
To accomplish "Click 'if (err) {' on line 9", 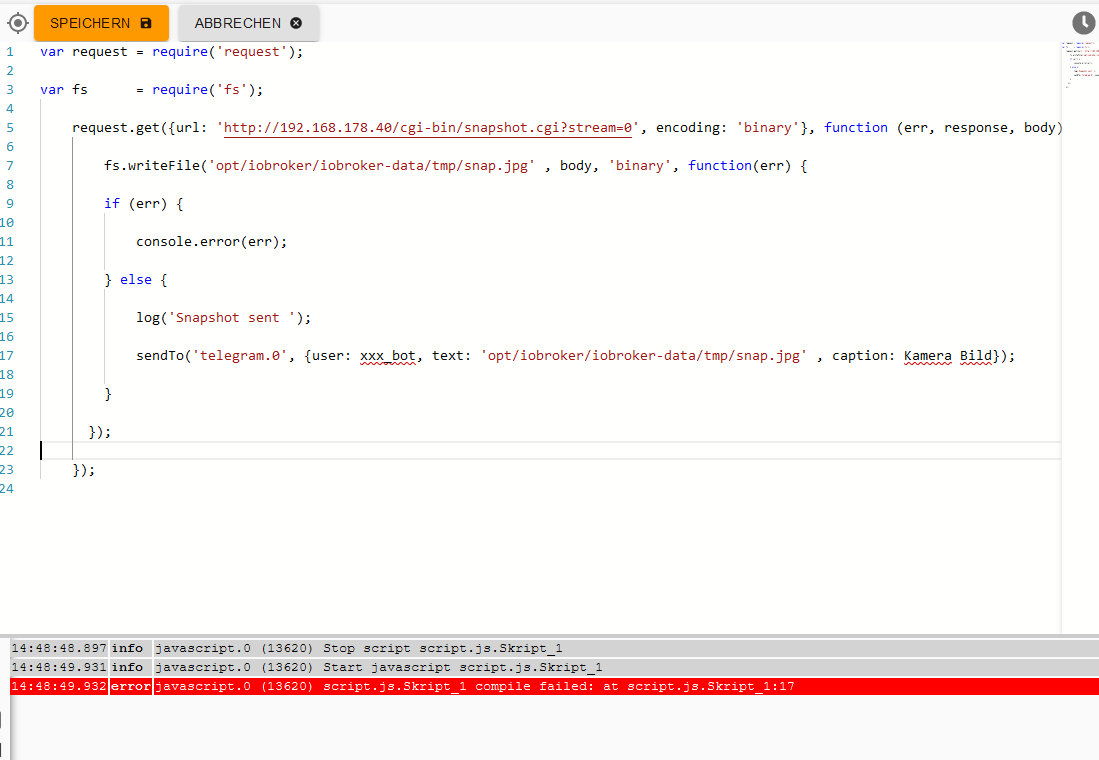I will pyautogui.click(x=144, y=204).
